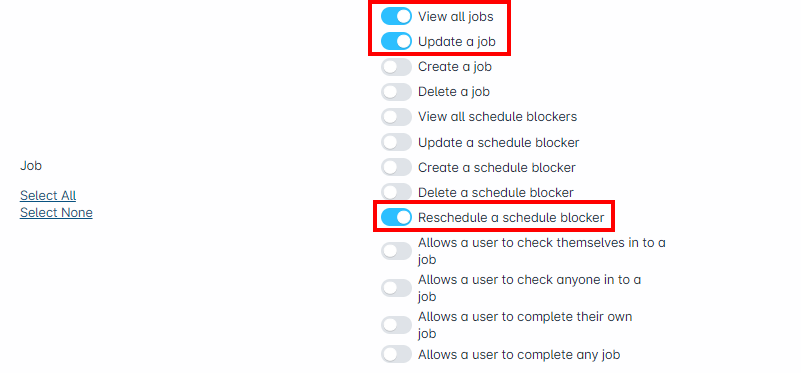Enable Allows a user to complete any job
This screenshot has height=373, width=801.
[x=396, y=354]
